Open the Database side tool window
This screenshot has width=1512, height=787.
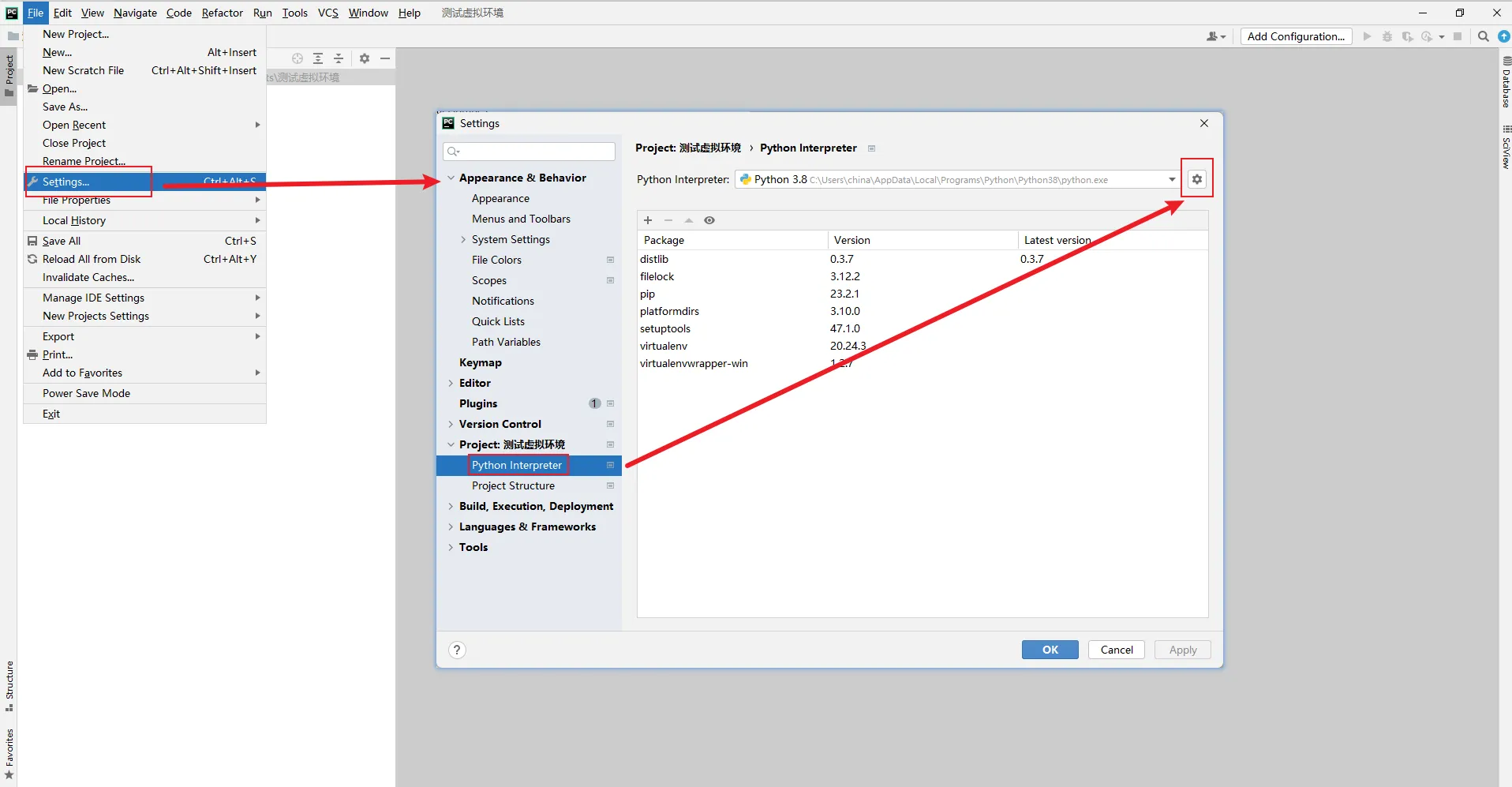tap(1506, 82)
